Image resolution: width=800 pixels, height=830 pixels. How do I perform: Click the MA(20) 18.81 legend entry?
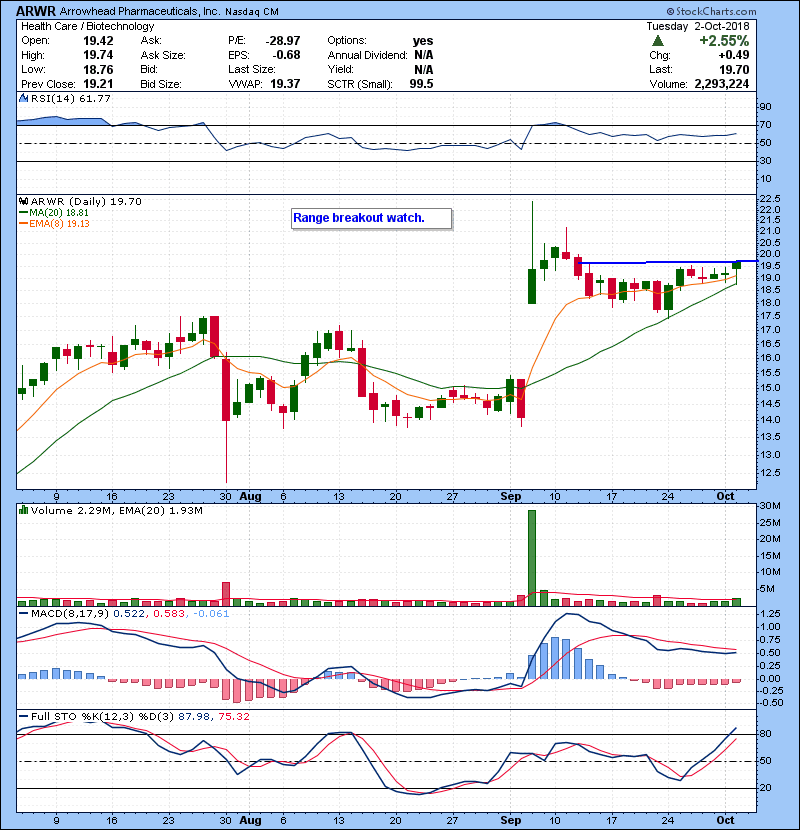(55, 212)
